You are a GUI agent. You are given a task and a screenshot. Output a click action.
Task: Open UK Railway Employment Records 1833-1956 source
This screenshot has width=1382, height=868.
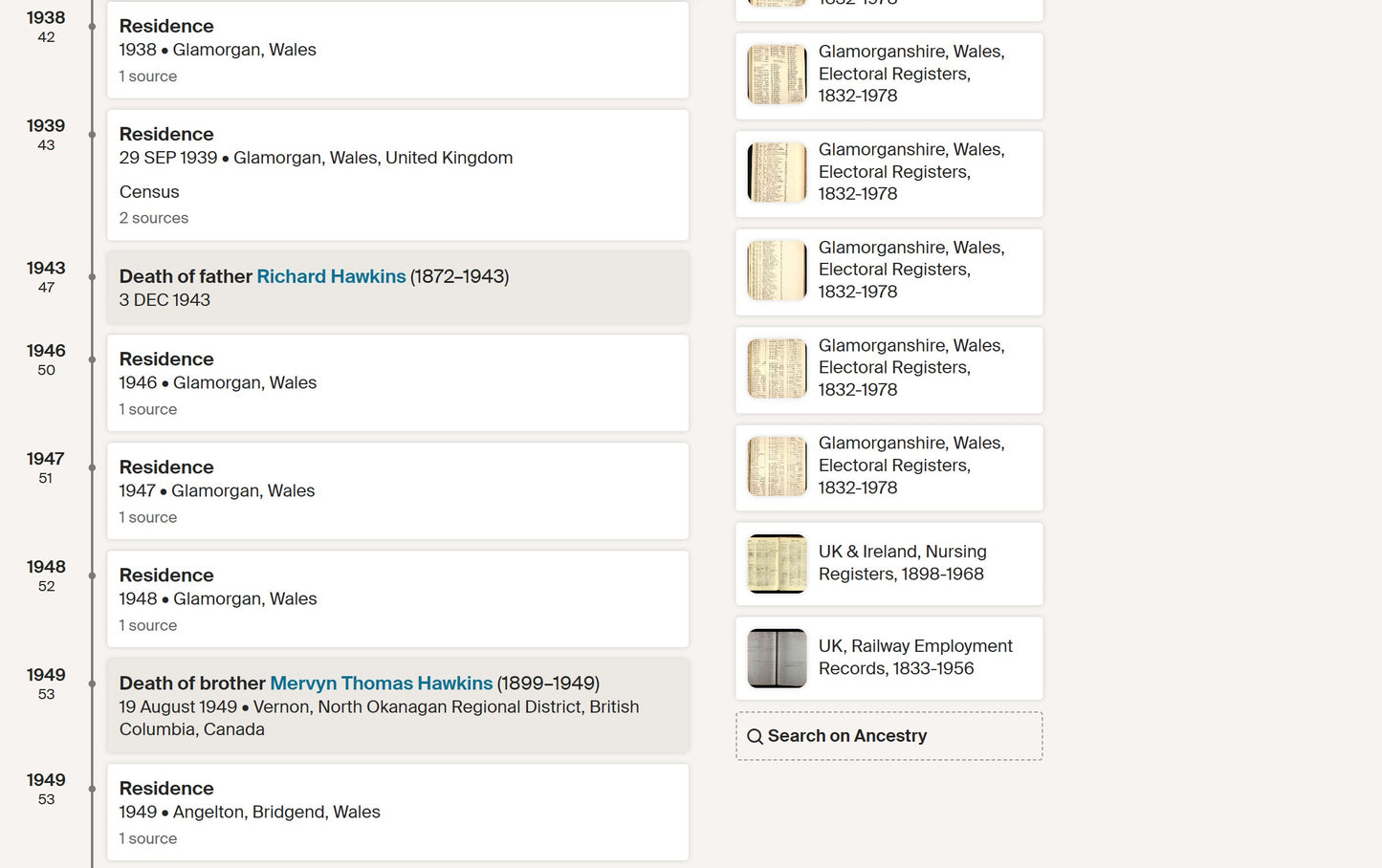click(889, 658)
